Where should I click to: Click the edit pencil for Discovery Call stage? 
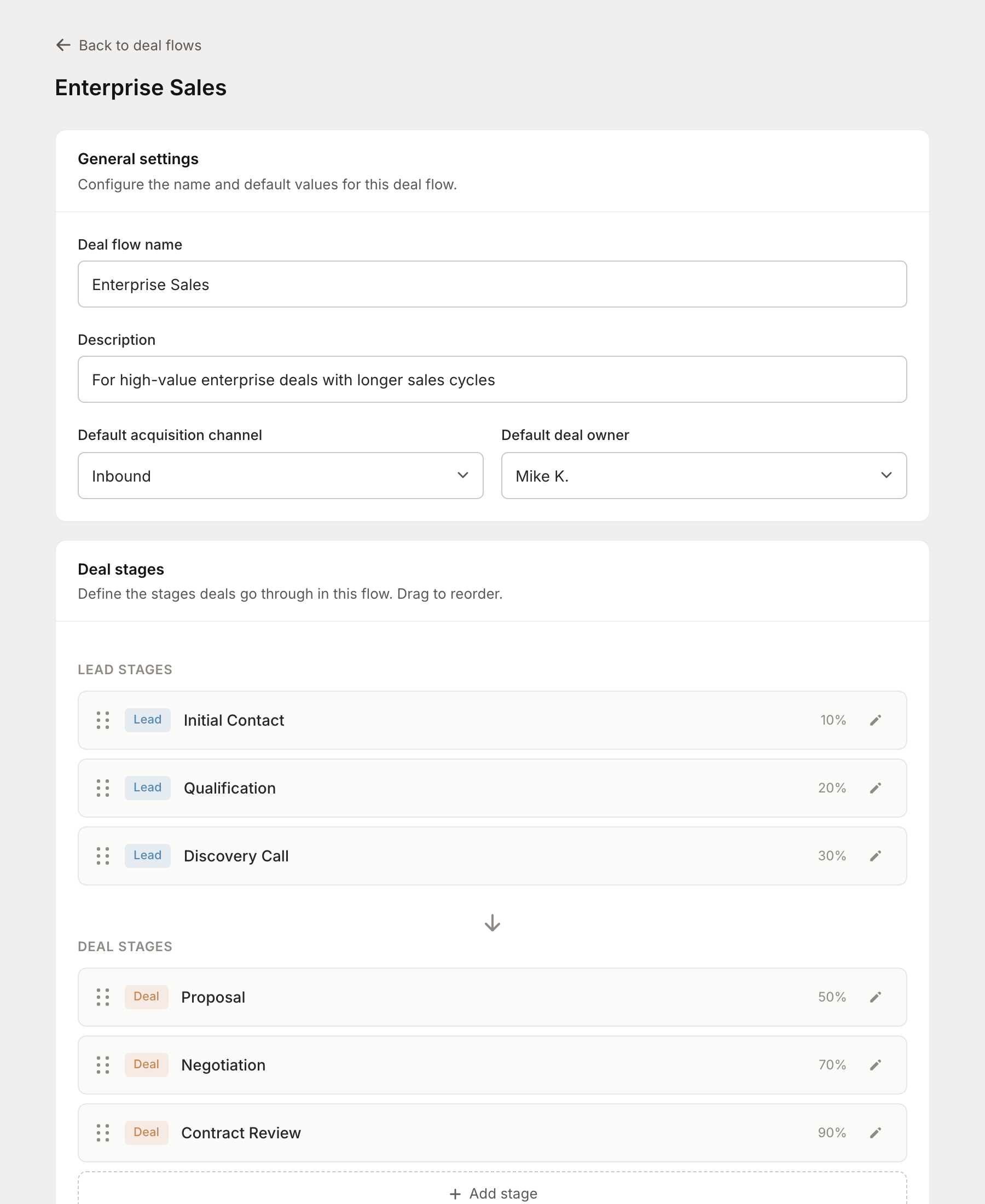tap(876, 855)
